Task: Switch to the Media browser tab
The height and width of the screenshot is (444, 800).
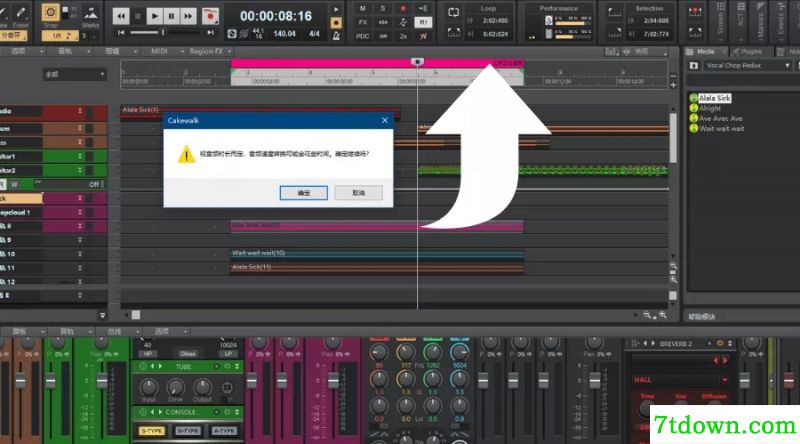Action: point(705,52)
